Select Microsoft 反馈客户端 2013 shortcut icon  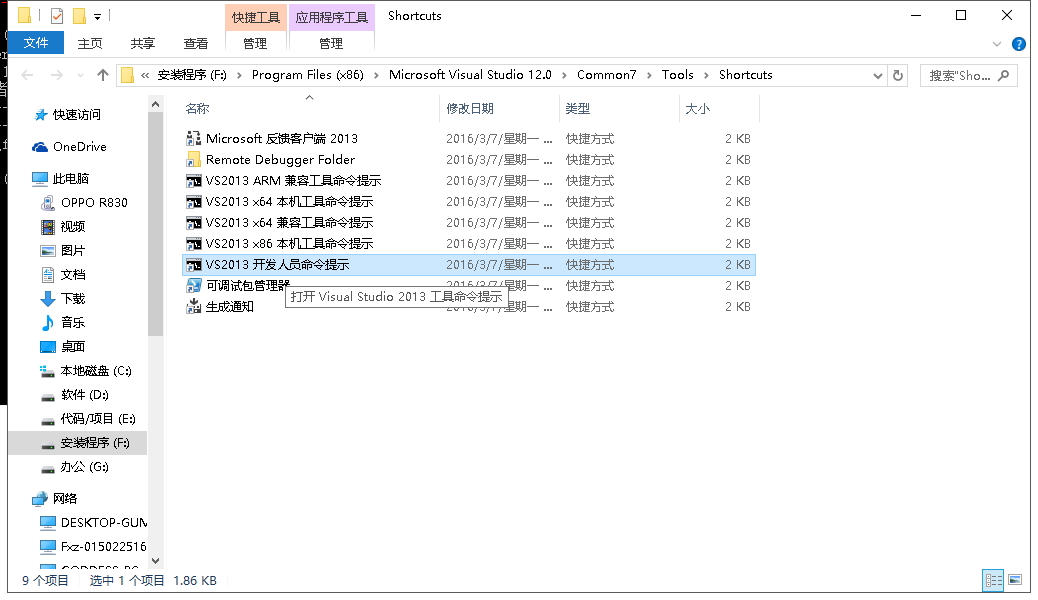coord(193,138)
